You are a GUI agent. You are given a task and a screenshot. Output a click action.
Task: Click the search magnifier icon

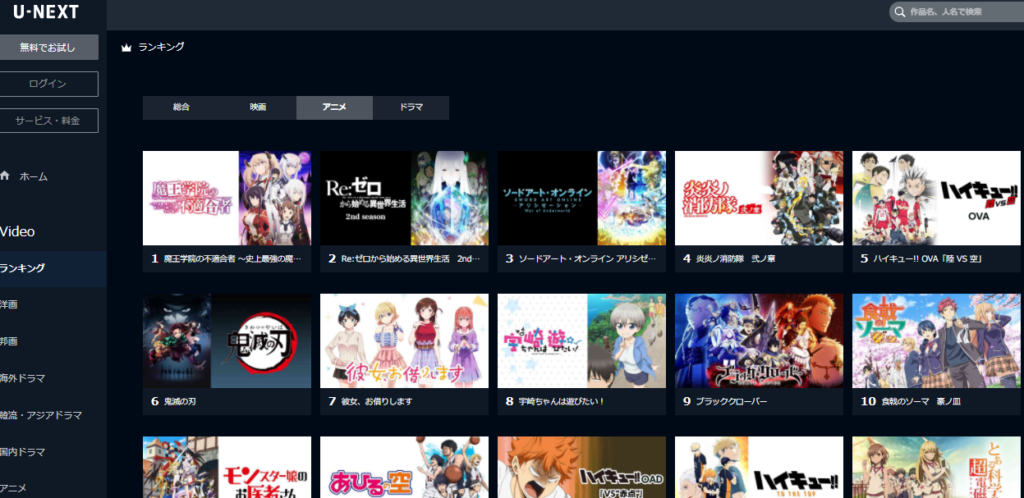coord(900,12)
